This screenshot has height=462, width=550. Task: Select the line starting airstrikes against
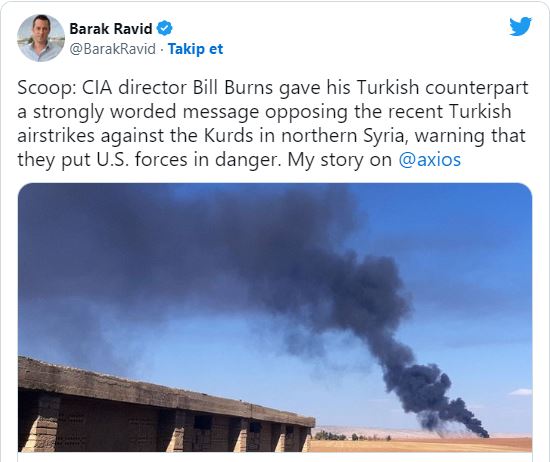pos(271,135)
